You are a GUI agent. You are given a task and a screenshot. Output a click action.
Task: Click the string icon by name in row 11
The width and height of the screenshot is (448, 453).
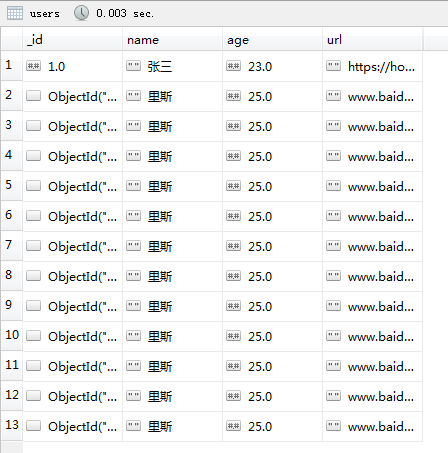click(133, 366)
